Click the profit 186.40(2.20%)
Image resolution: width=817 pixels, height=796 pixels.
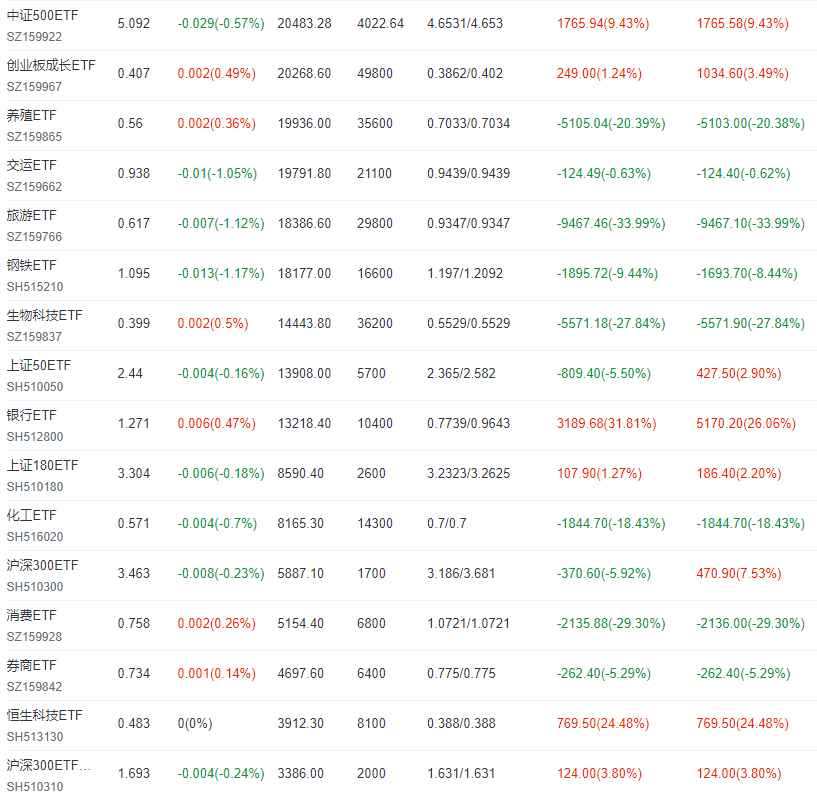click(x=739, y=474)
